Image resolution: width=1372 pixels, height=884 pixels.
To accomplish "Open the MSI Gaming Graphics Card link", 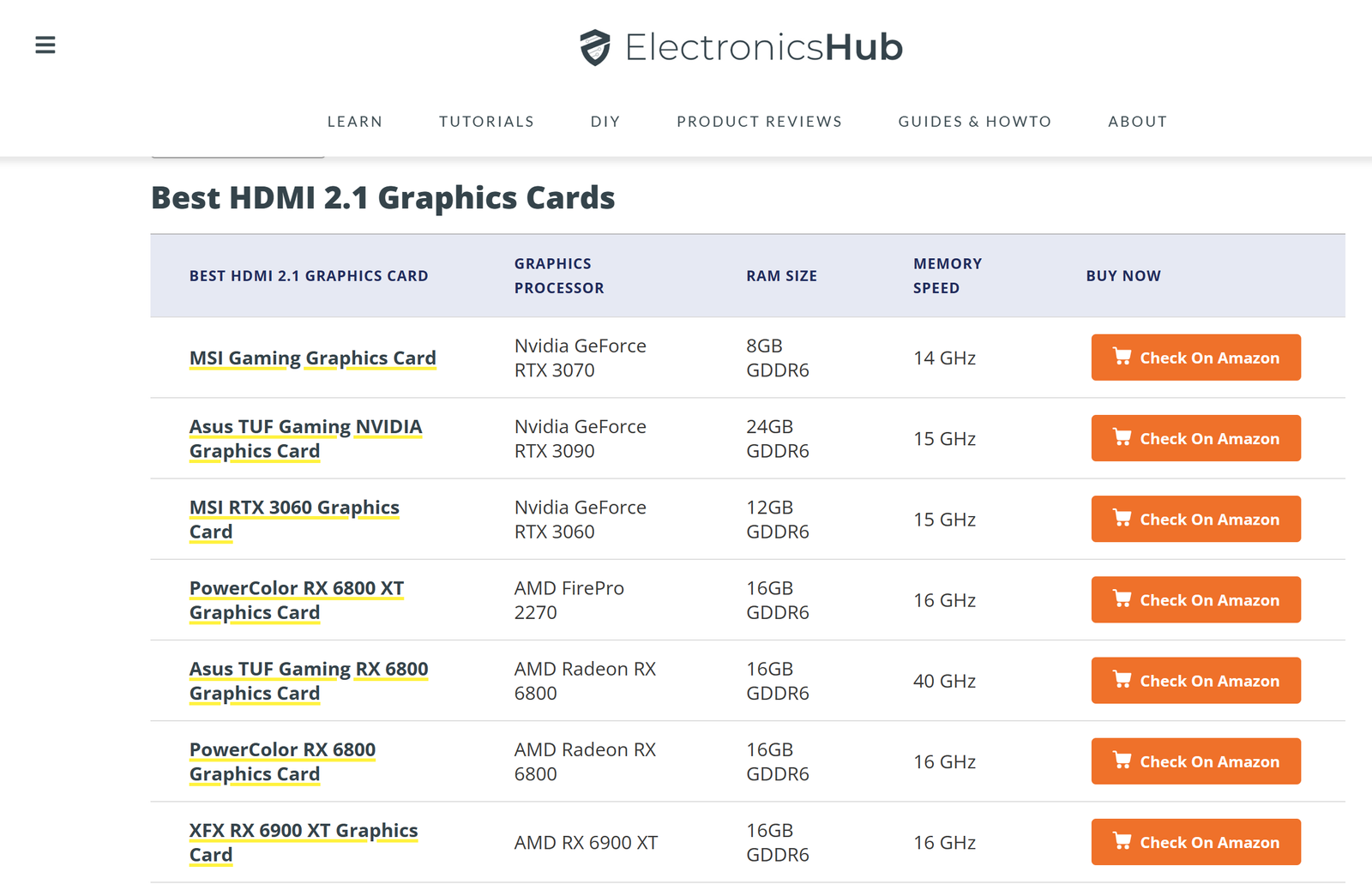I will click(312, 358).
